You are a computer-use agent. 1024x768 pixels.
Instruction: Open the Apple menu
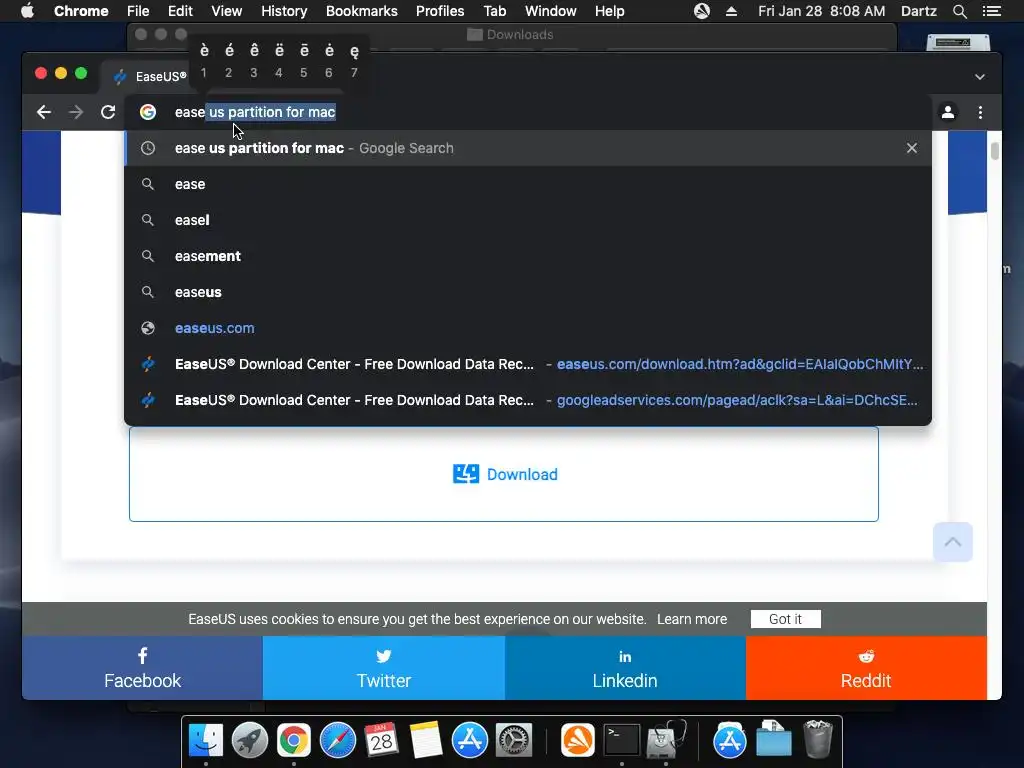click(x=27, y=11)
